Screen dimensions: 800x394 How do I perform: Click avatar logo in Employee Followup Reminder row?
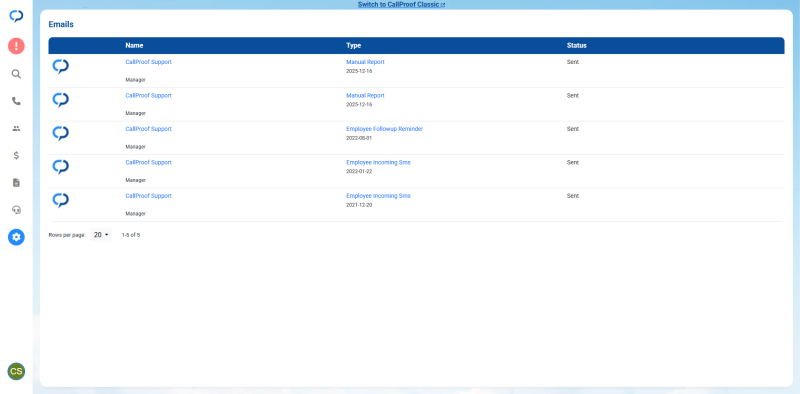coord(61,134)
